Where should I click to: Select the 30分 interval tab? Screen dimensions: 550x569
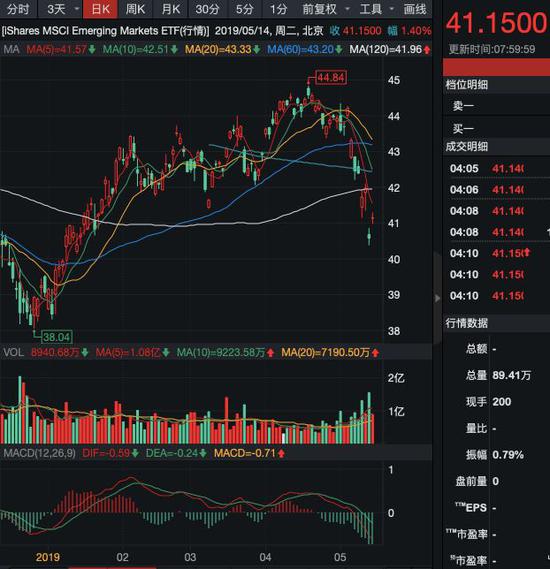point(207,9)
